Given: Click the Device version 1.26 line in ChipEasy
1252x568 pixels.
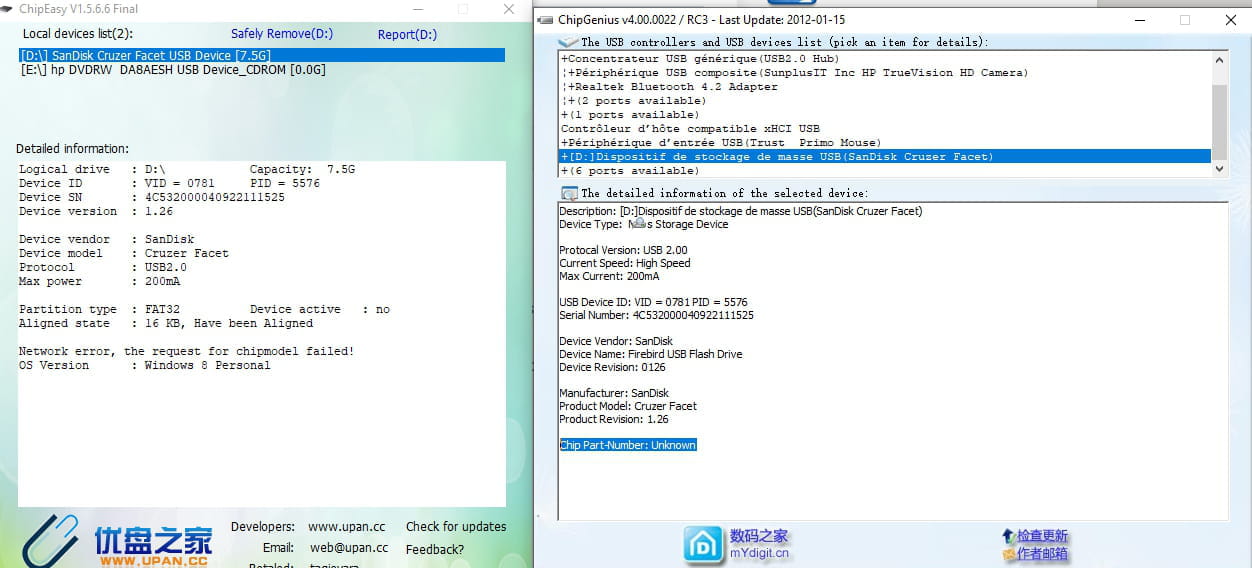Looking at the screenshot, I should pyautogui.click(x=96, y=211).
